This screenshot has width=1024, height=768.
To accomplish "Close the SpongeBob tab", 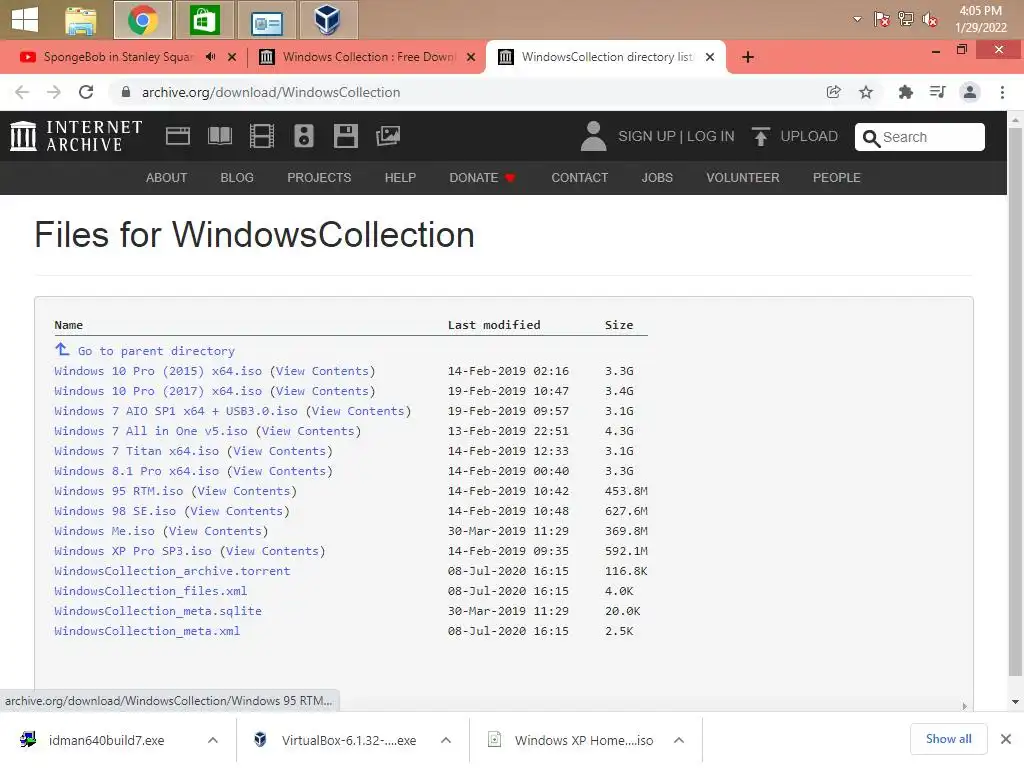I will pos(232,57).
